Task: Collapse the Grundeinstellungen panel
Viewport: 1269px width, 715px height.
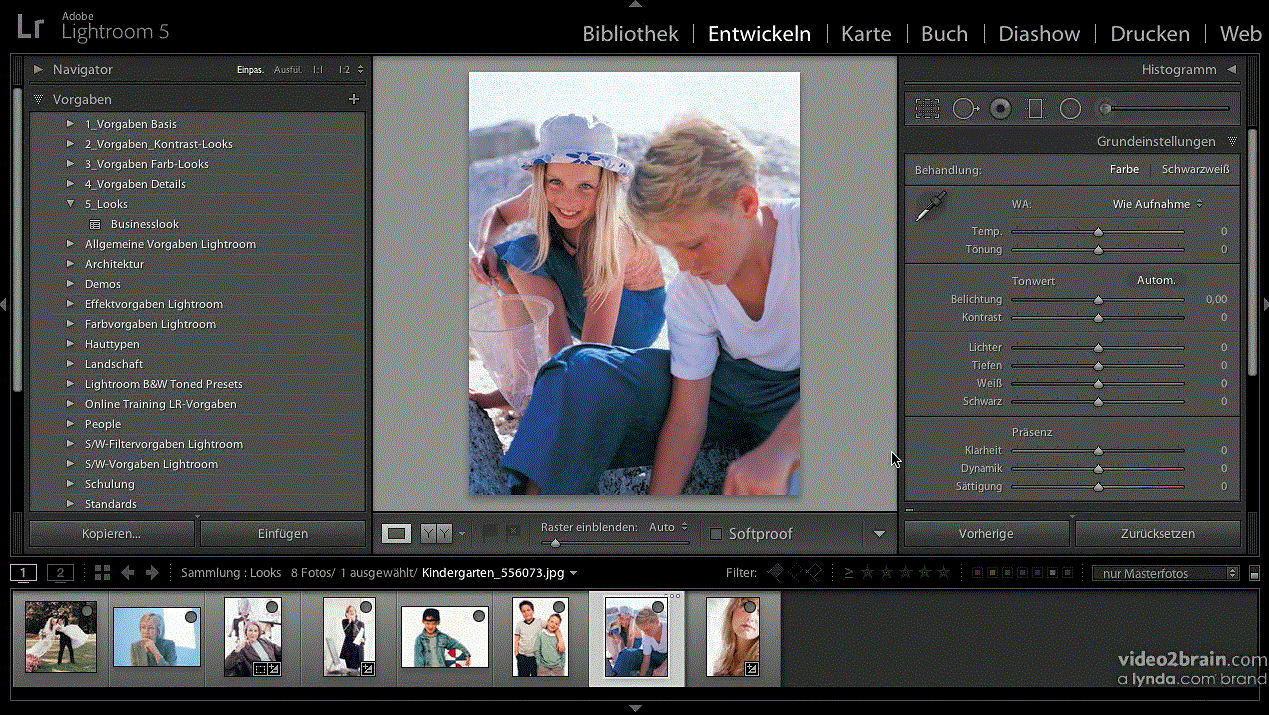Action: (1232, 142)
